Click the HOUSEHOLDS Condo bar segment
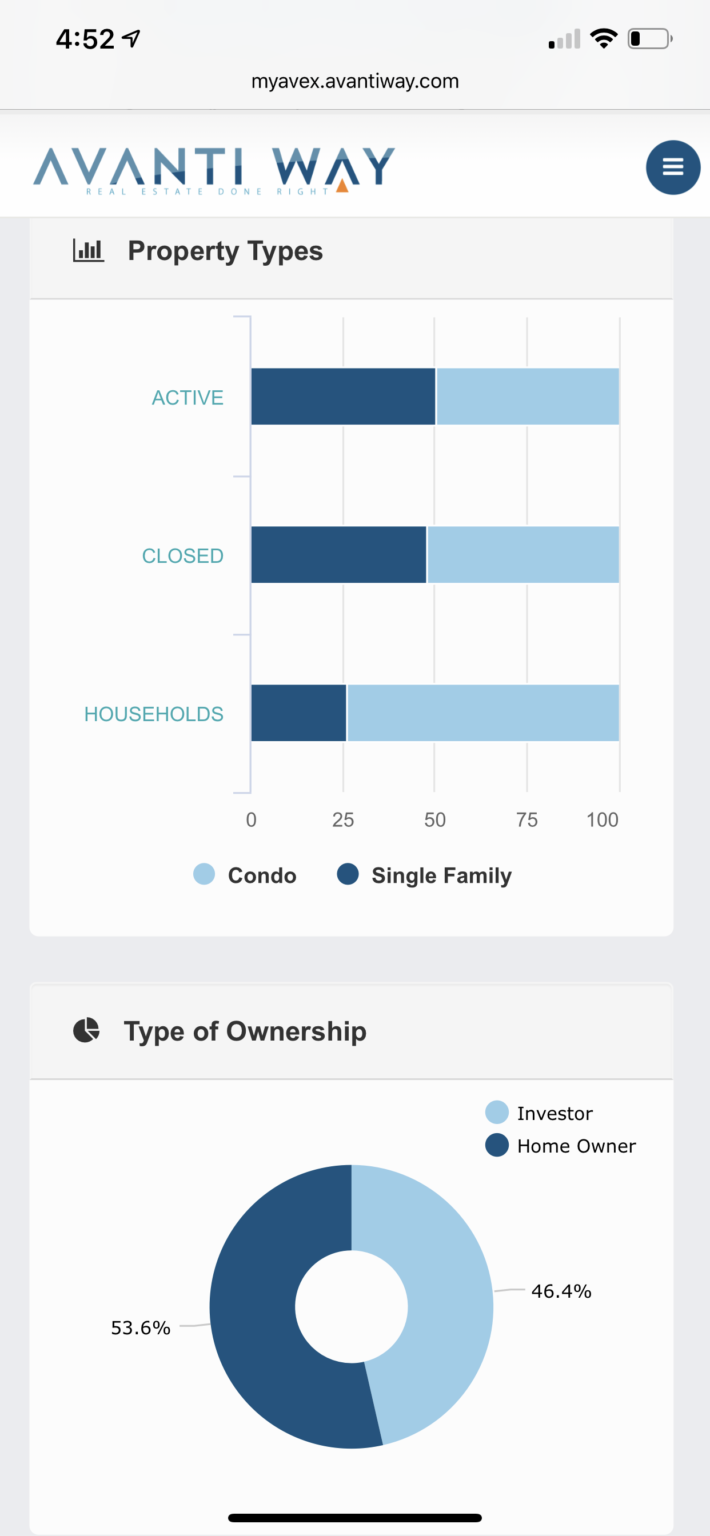 483,713
